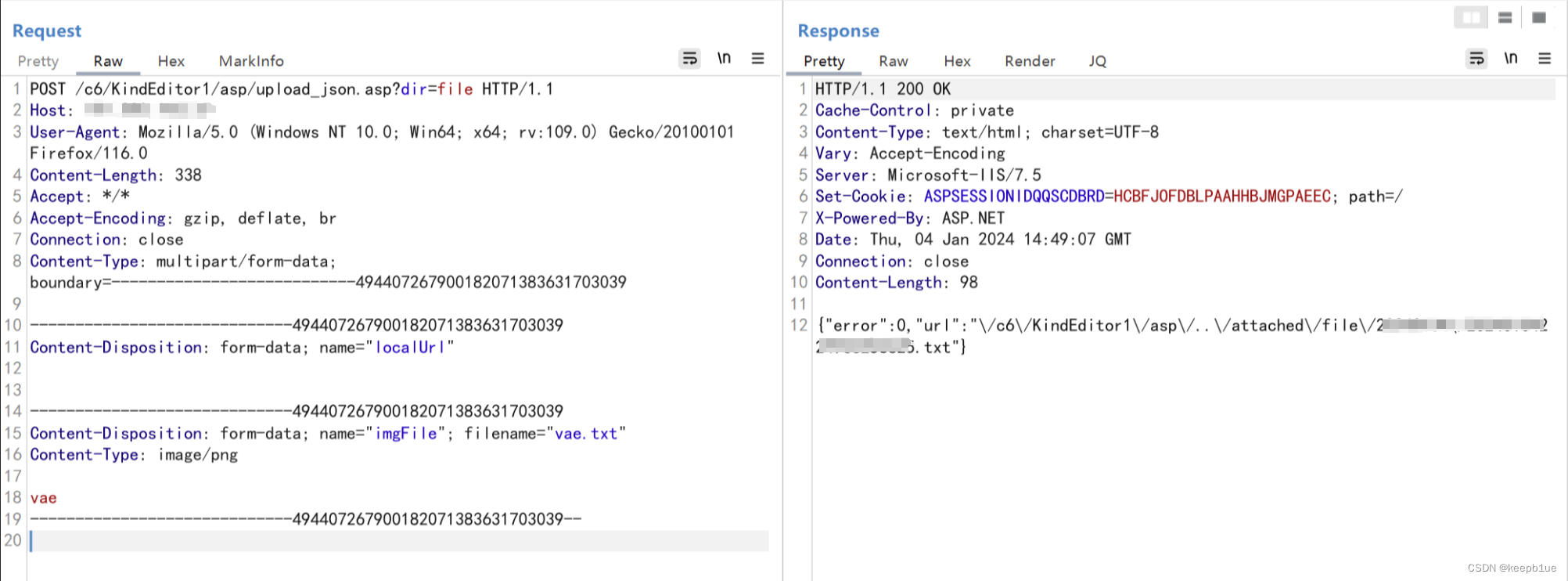The height and width of the screenshot is (581, 1568).
Task: Click the User-Agent header text
Action: coord(382,143)
